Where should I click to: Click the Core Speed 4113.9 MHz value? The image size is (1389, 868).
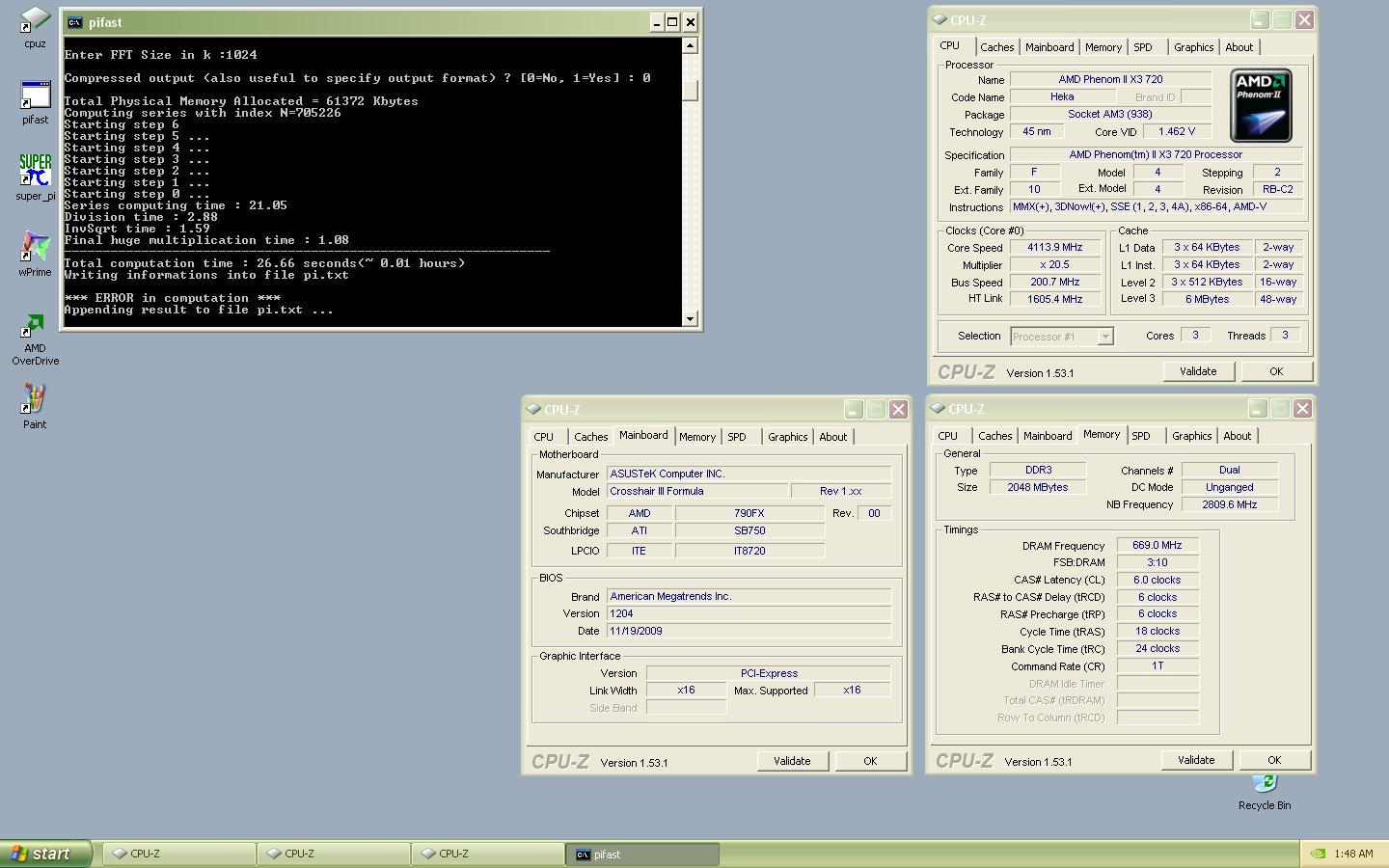(1055, 248)
